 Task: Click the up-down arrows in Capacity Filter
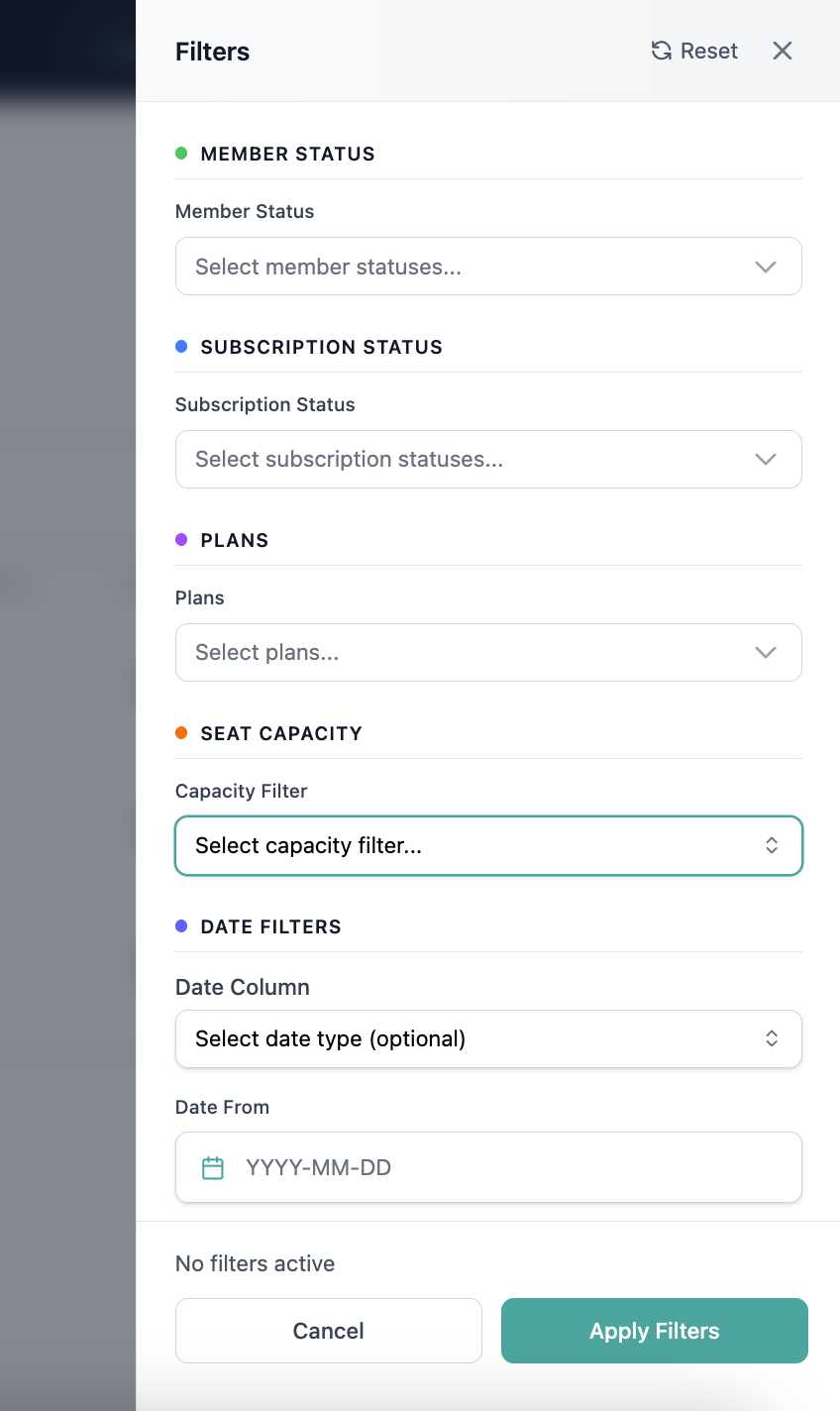[772, 845]
